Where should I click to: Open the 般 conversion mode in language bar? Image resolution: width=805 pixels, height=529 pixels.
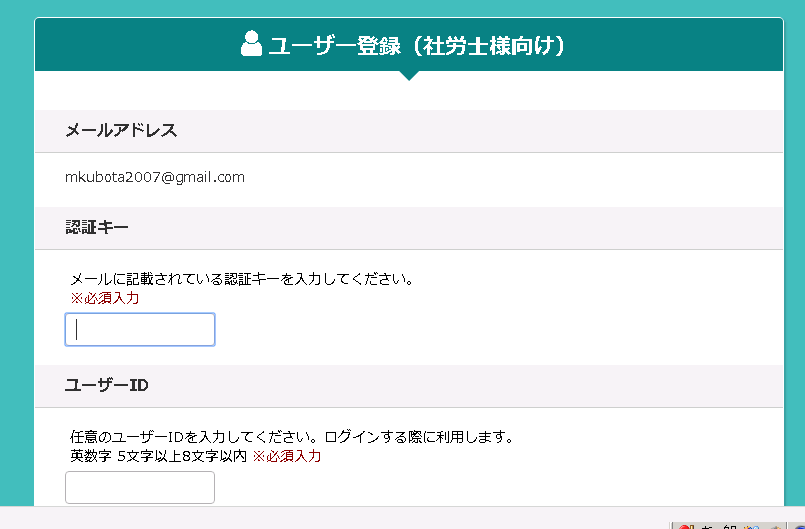[x=730, y=526]
